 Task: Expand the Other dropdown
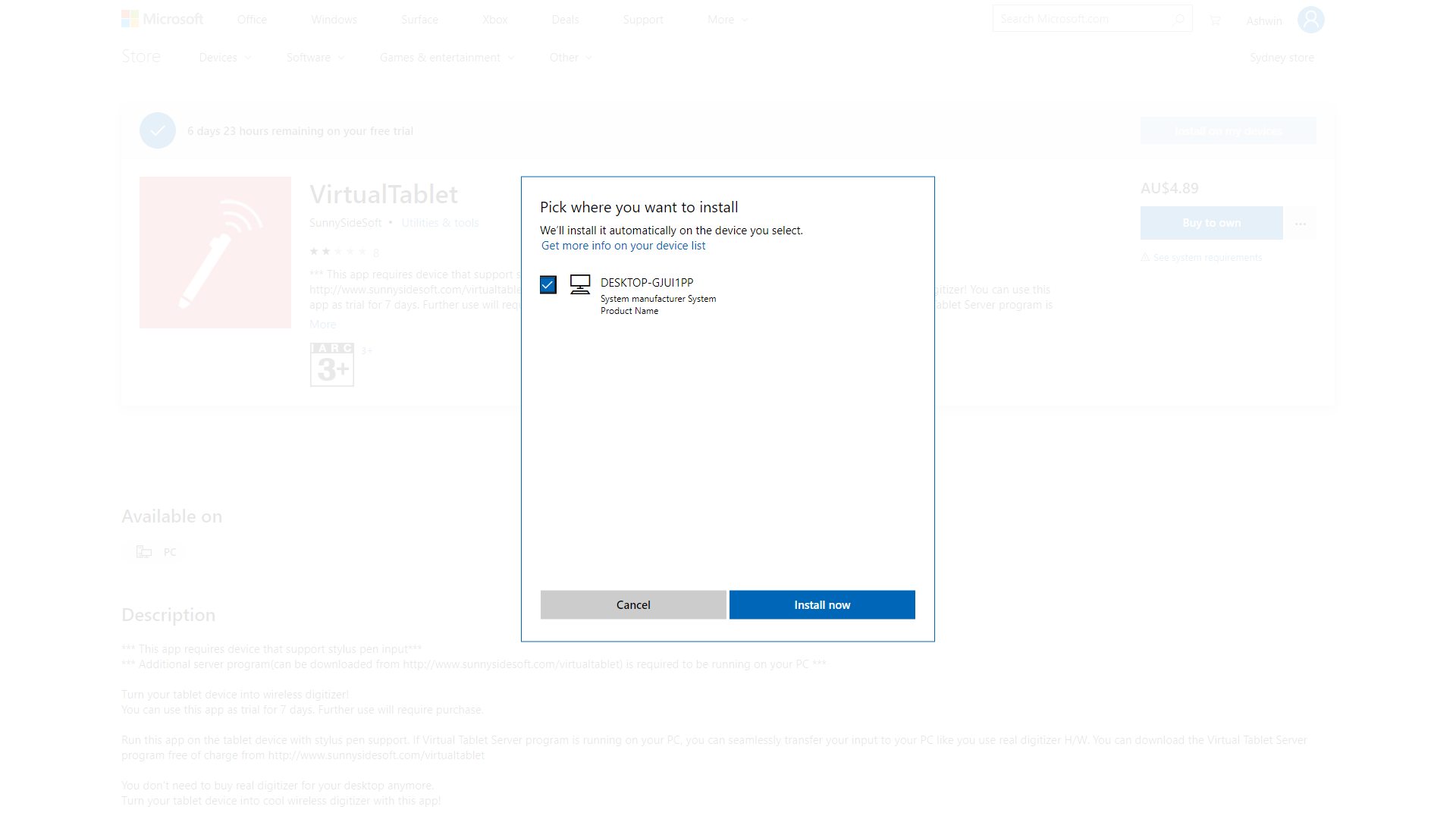[x=570, y=58]
